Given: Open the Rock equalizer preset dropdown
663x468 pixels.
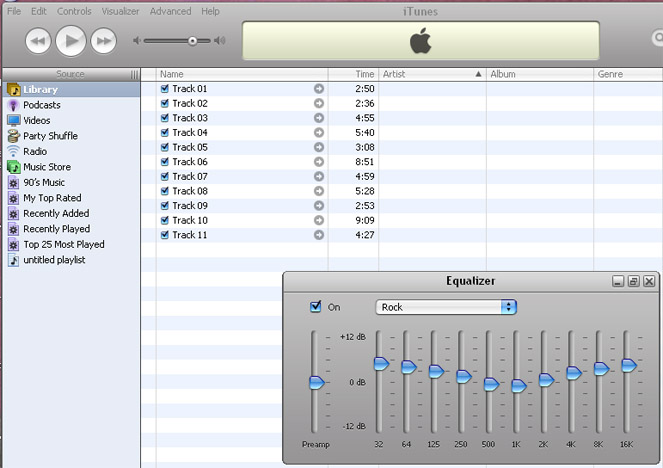Looking at the screenshot, I should [446, 307].
